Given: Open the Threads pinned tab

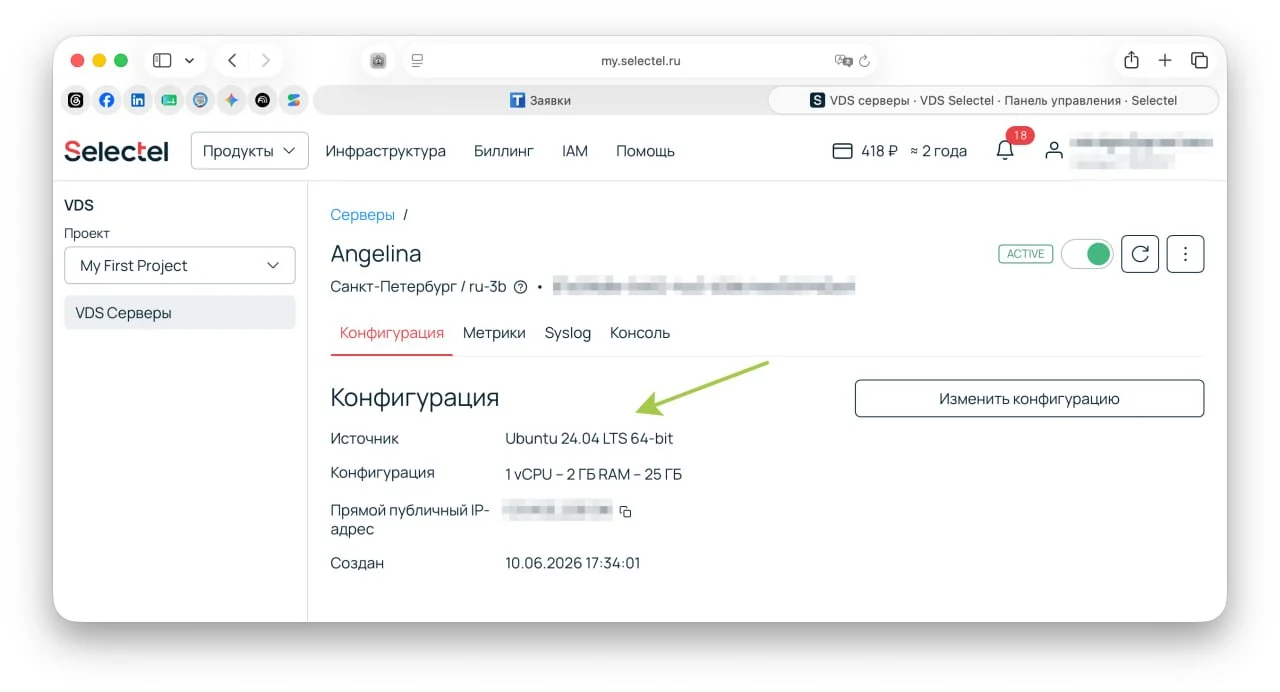Looking at the screenshot, I should [76, 100].
